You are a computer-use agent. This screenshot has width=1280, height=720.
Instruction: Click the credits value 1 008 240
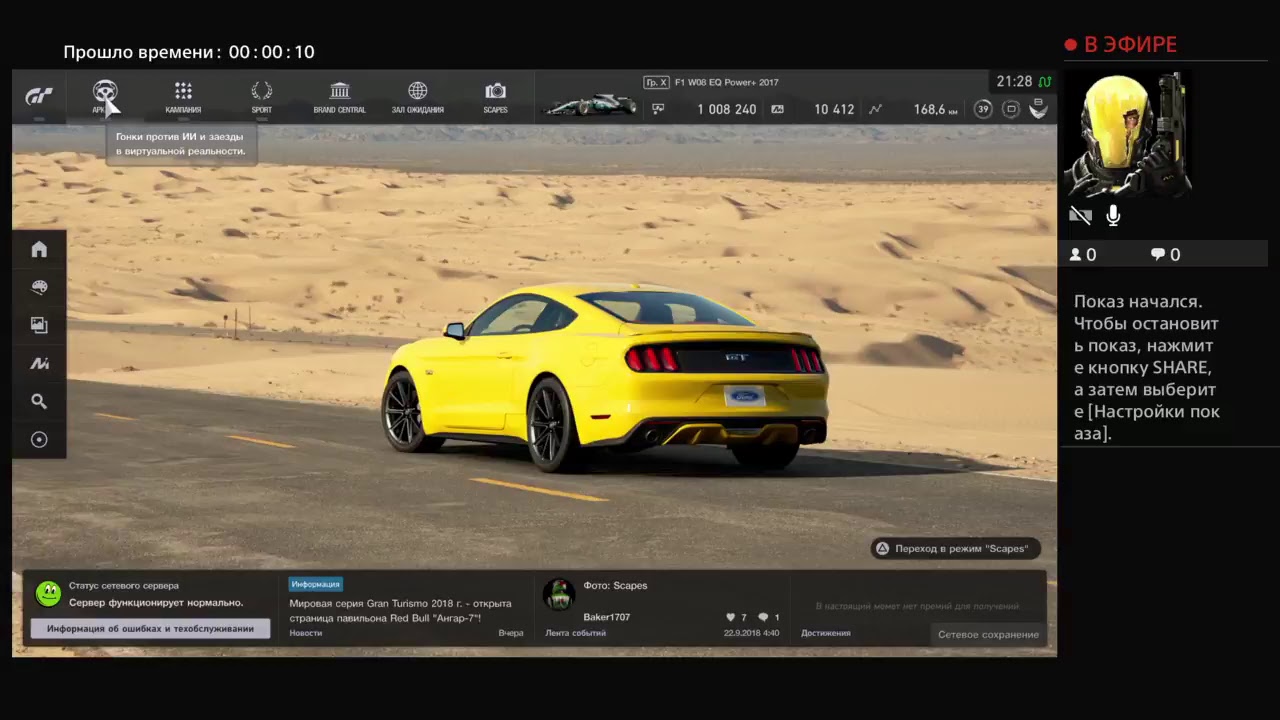[x=727, y=109]
